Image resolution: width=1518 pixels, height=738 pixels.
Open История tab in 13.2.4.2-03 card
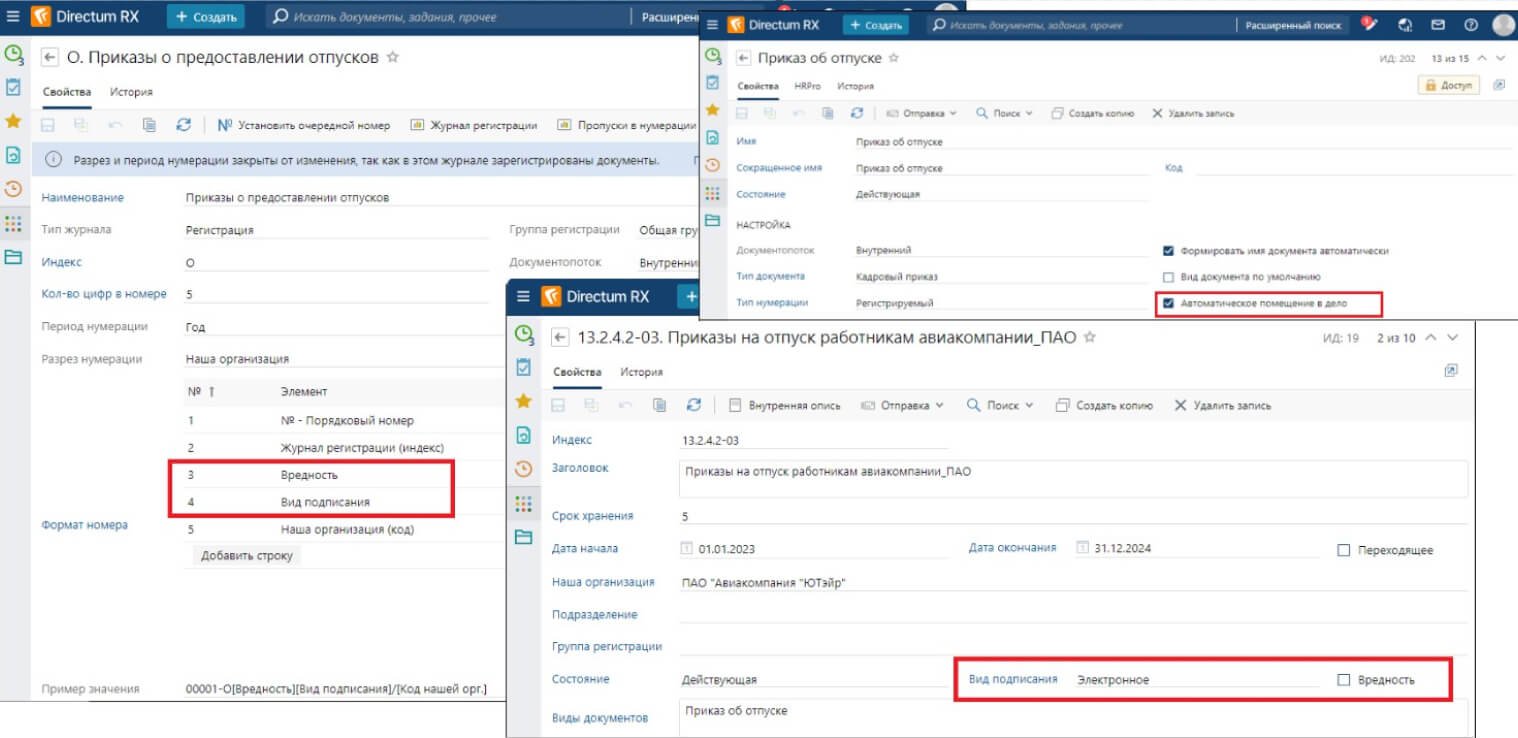coord(641,372)
